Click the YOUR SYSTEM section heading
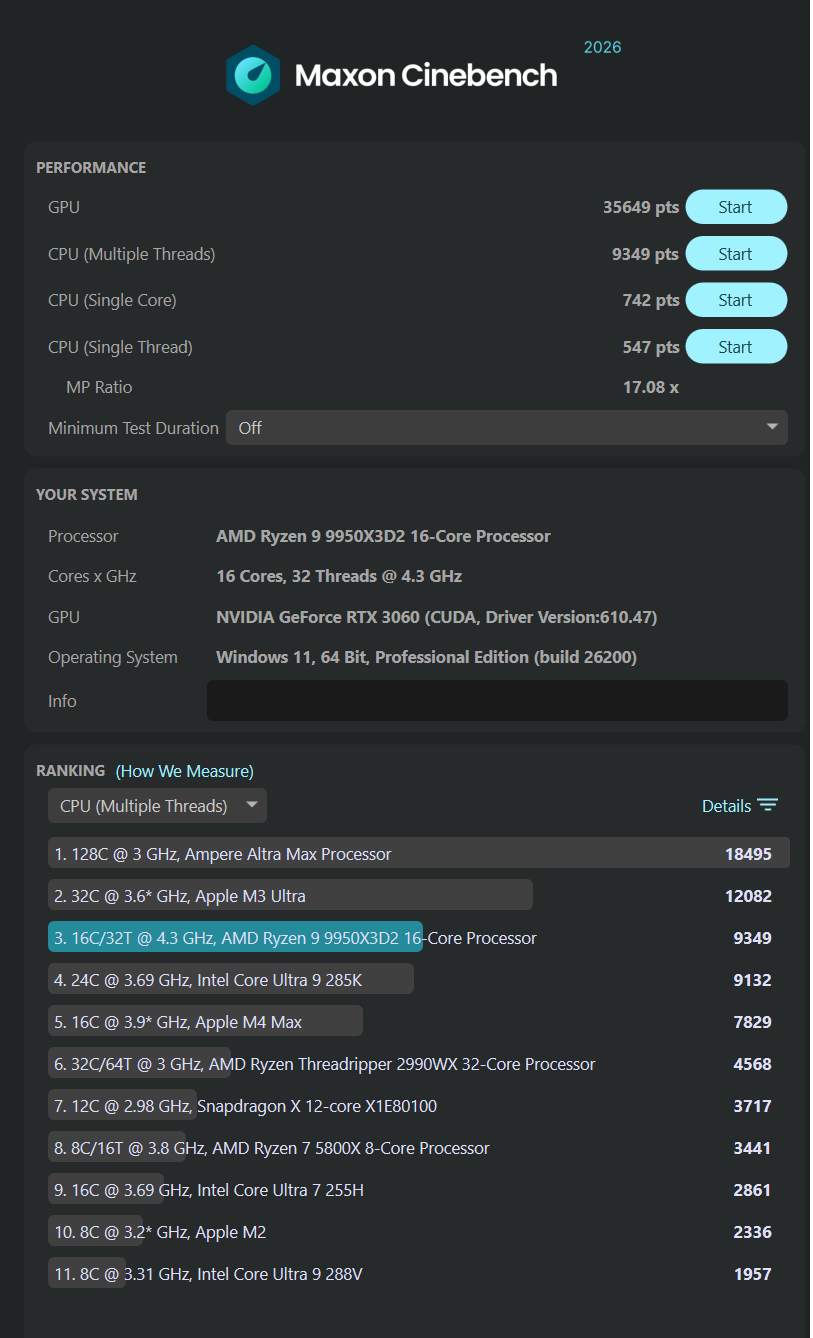The width and height of the screenshot is (813, 1338). pos(87,494)
